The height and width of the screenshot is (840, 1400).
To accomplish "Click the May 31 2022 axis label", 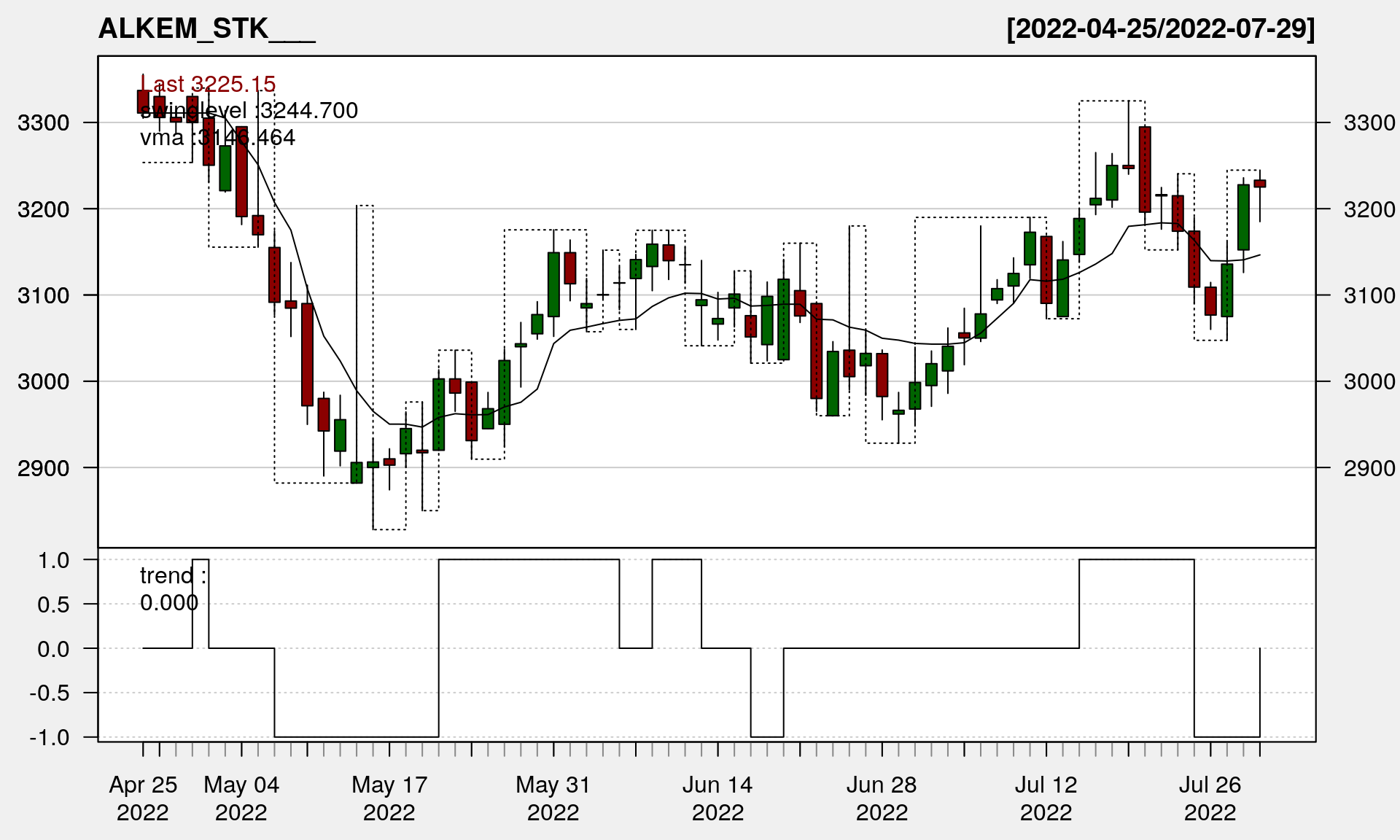I will click(x=553, y=798).
